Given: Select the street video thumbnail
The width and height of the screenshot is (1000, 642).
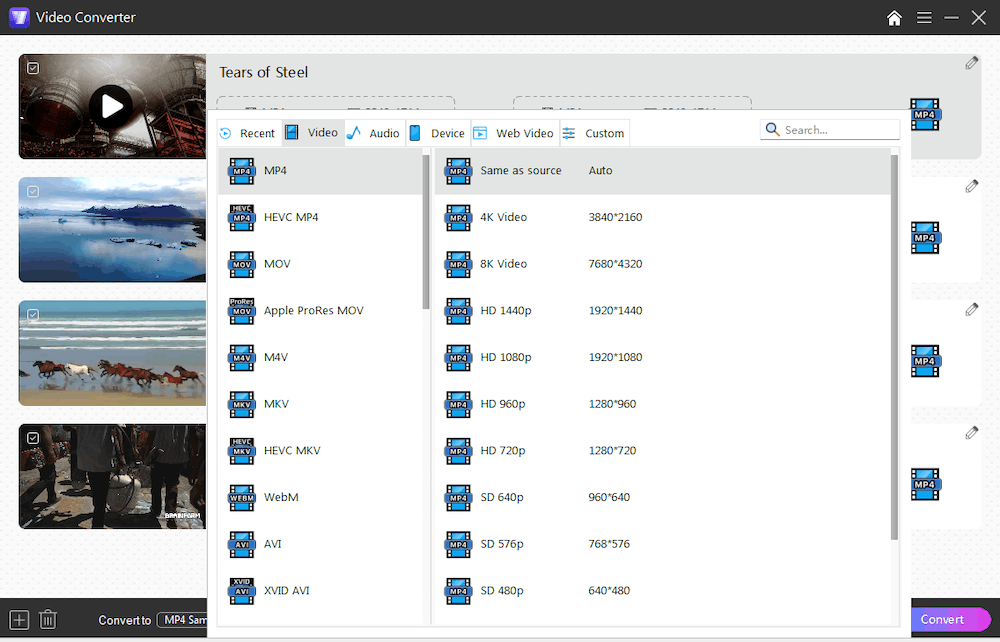Looking at the screenshot, I should (112, 476).
